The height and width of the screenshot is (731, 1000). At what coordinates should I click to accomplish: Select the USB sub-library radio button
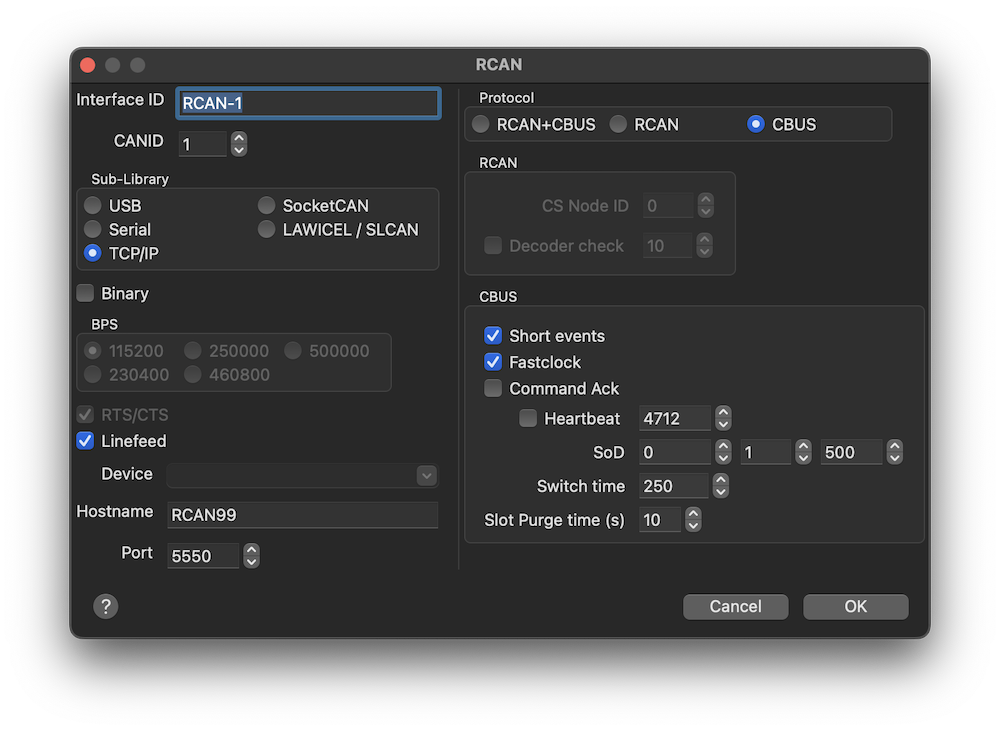click(x=93, y=206)
